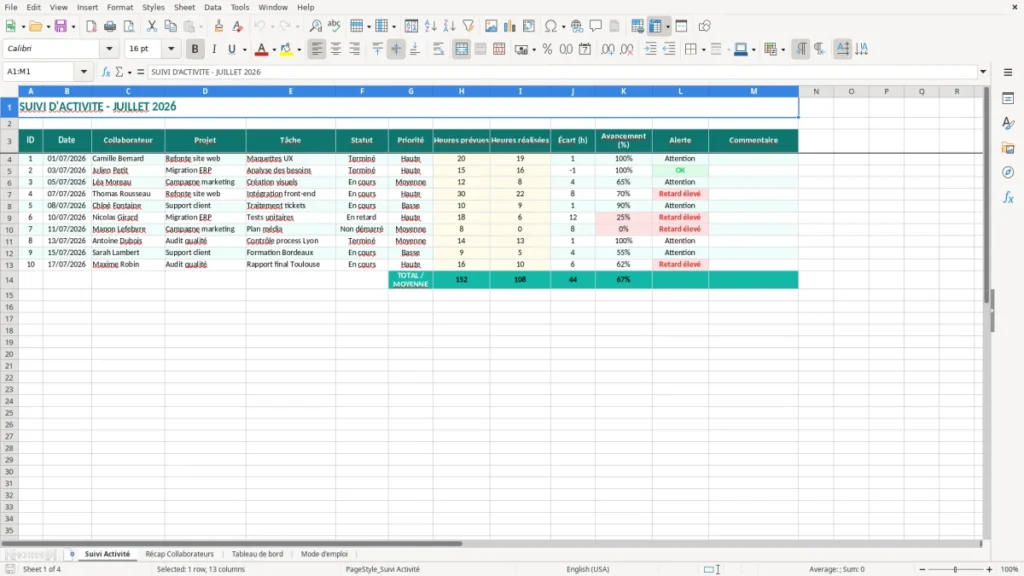Open the Font Name dropdown
Image resolution: width=1024 pixels, height=576 pixels.
tap(109, 49)
